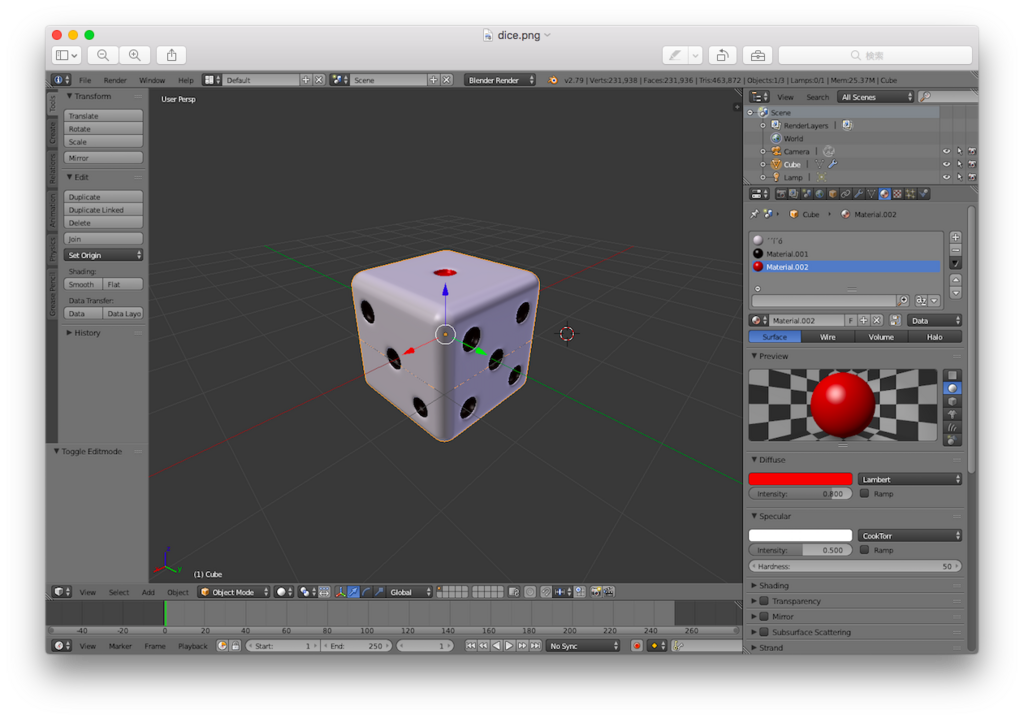Click the Rotate button
Viewport: 1024px width, 719px height.
click(103, 129)
